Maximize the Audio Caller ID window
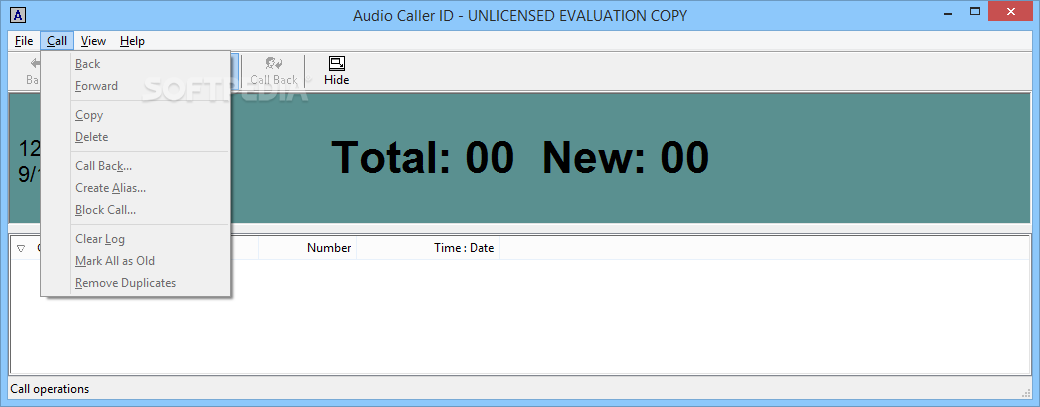This screenshot has height=407, width=1040. (x=974, y=11)
